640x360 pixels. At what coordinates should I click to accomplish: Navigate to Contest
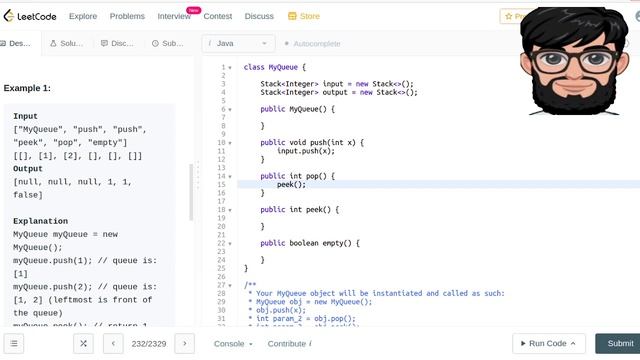[218, 16]
